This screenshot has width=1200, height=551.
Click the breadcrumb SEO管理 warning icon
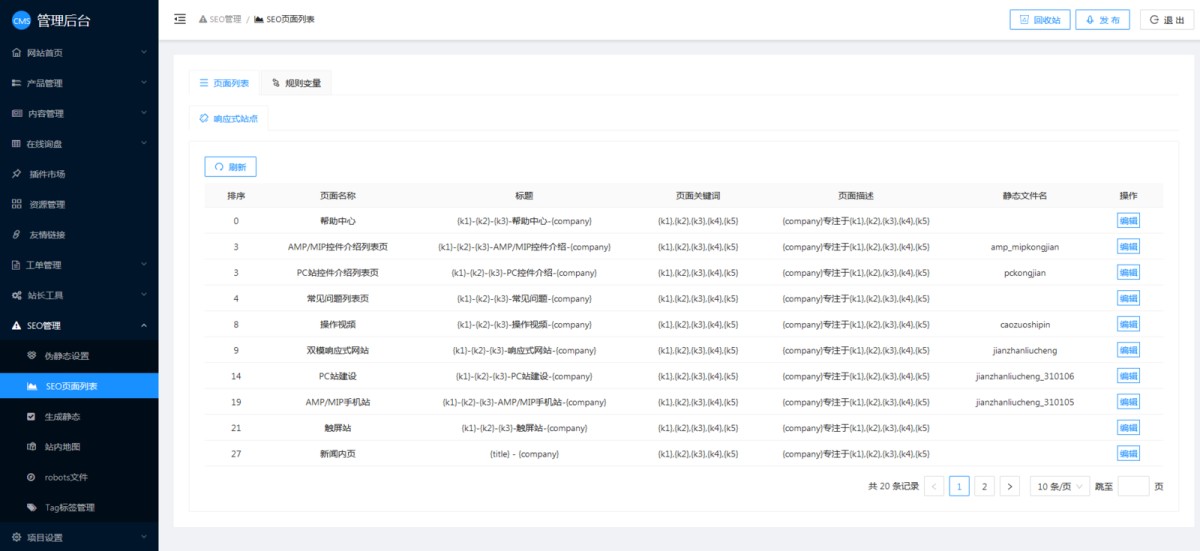[203, 19]
